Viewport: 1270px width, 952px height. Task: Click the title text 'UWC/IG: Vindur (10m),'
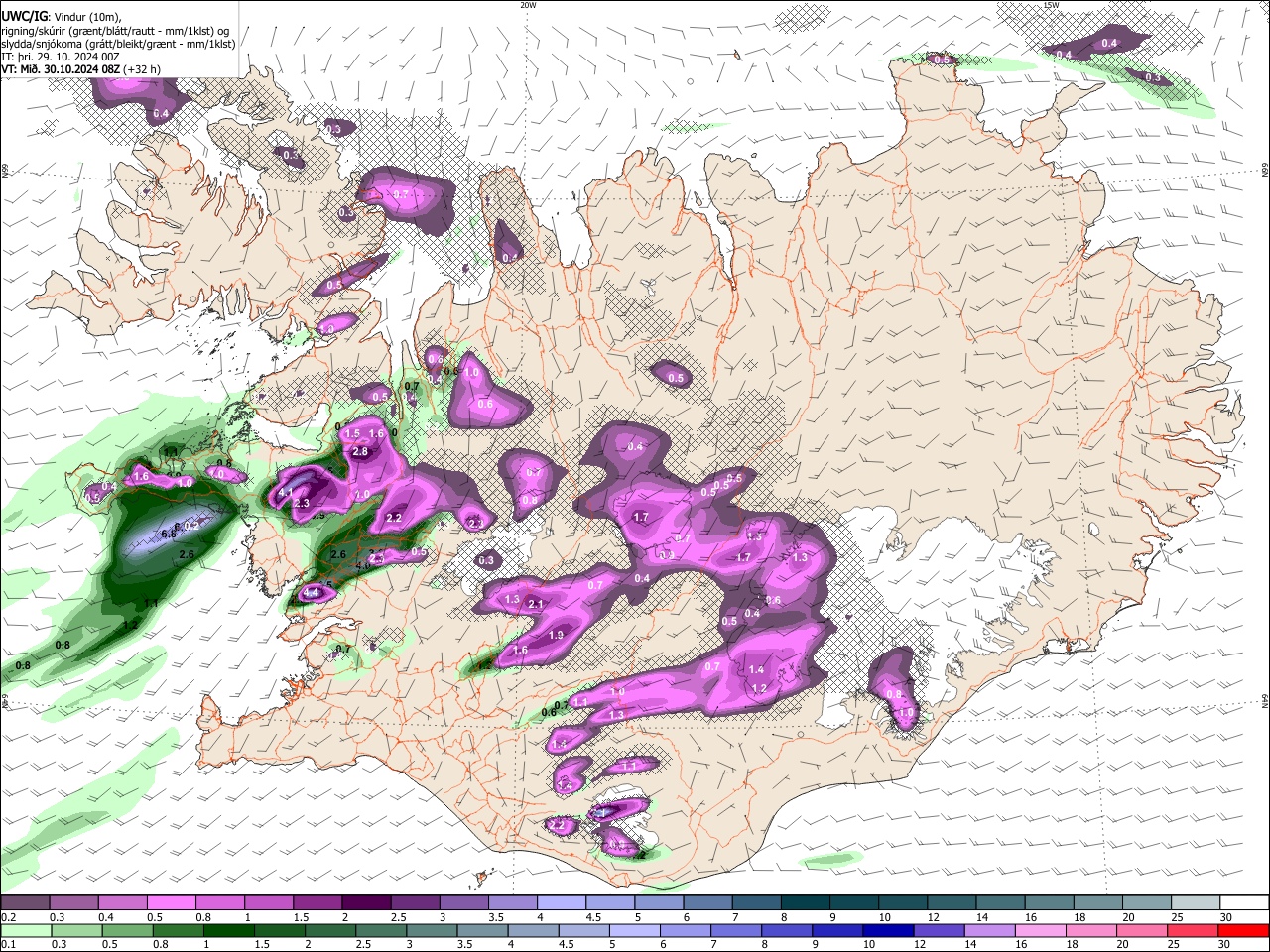pyautogui.click(x=62, y=17)
